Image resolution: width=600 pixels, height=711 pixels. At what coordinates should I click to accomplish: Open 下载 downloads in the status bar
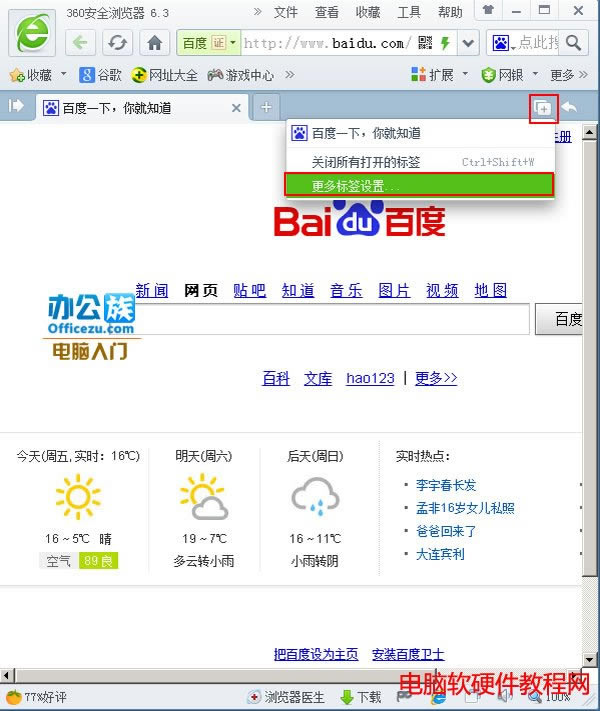coord(361,697)
